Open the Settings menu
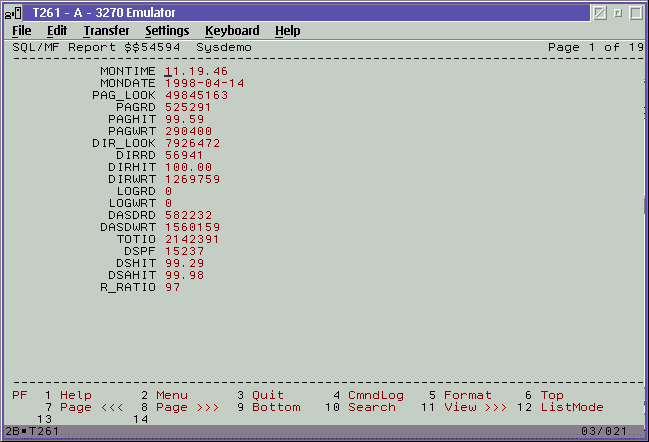Screen dimensions: 649x442 [167, 31]
